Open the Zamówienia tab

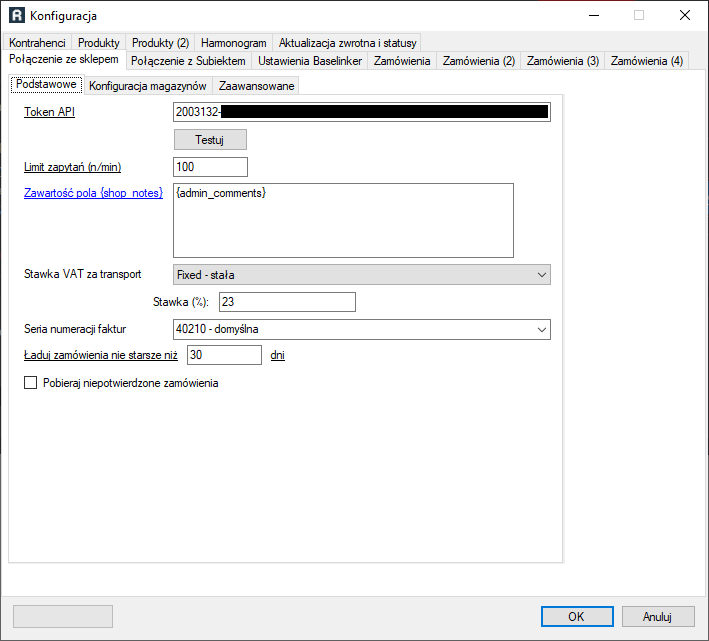[x=402, y=61]
